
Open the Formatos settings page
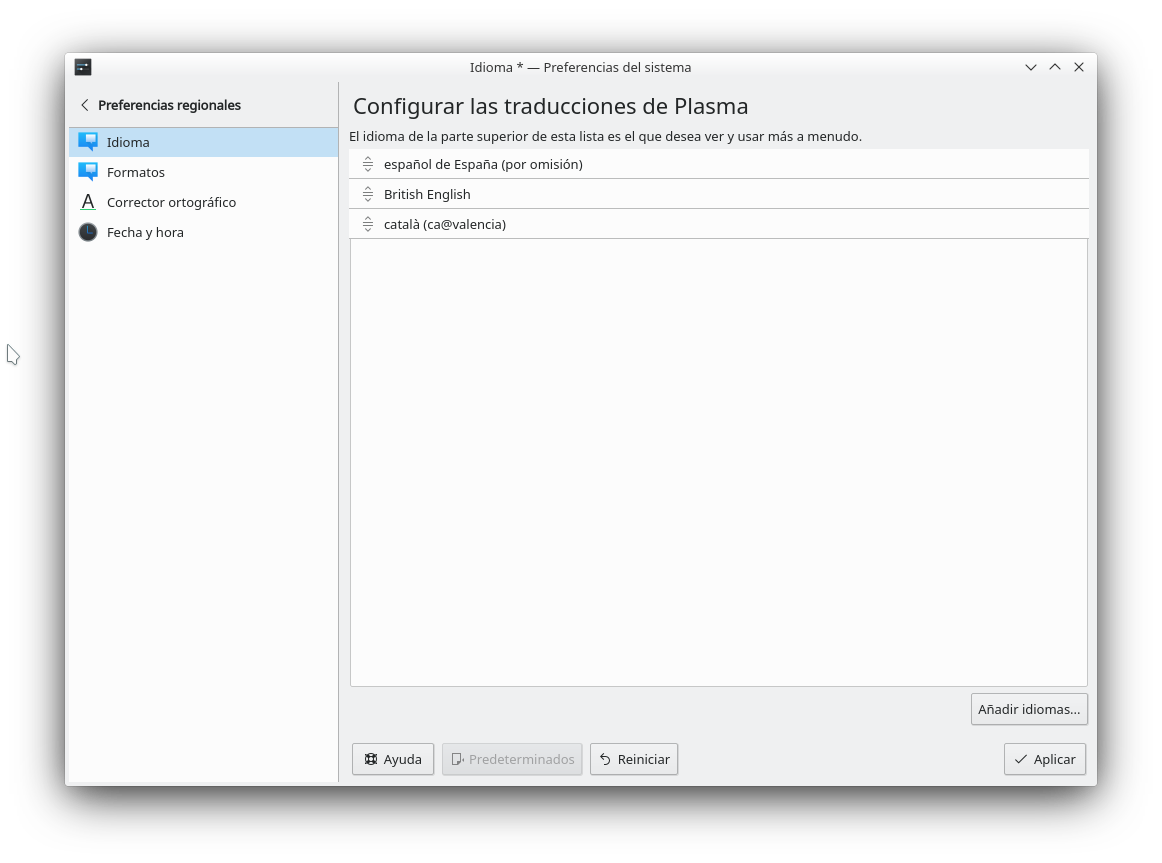[x=135, y=172]
